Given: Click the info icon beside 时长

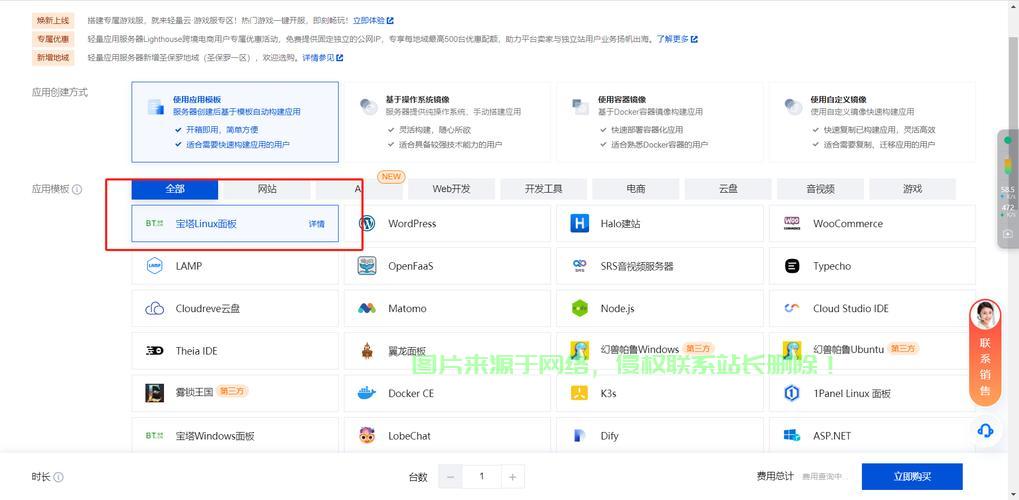Looking at the screenshot, I should point(58,477).
